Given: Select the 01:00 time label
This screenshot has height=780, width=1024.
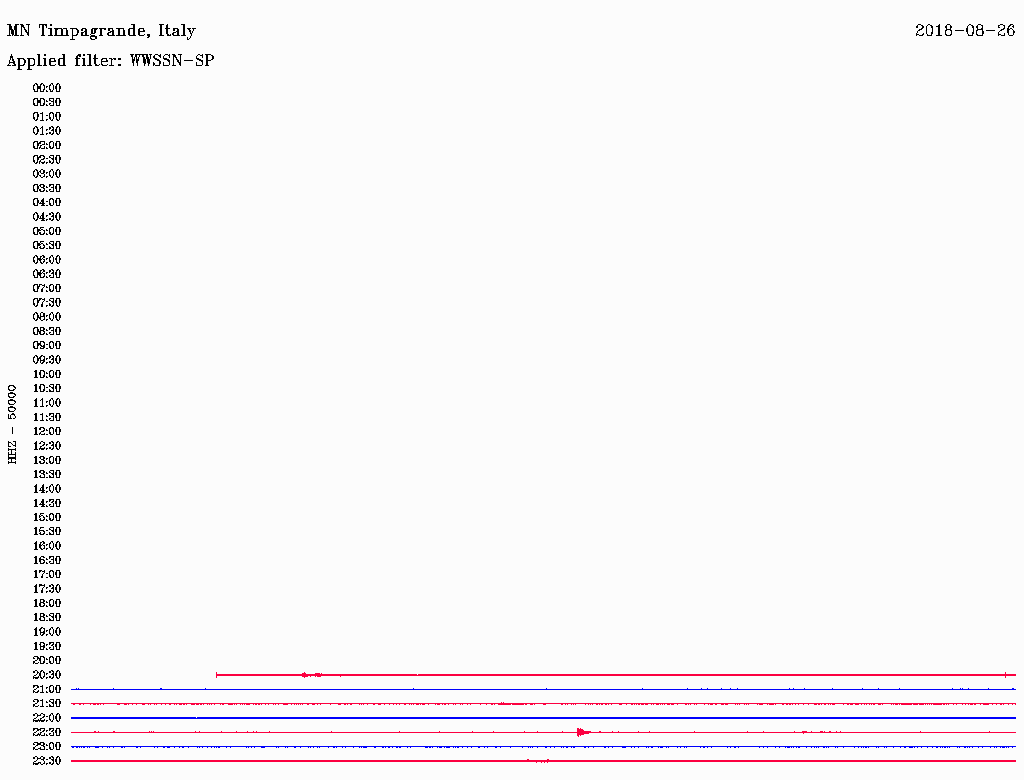Looking at the screenshot, I should [47, 116].
